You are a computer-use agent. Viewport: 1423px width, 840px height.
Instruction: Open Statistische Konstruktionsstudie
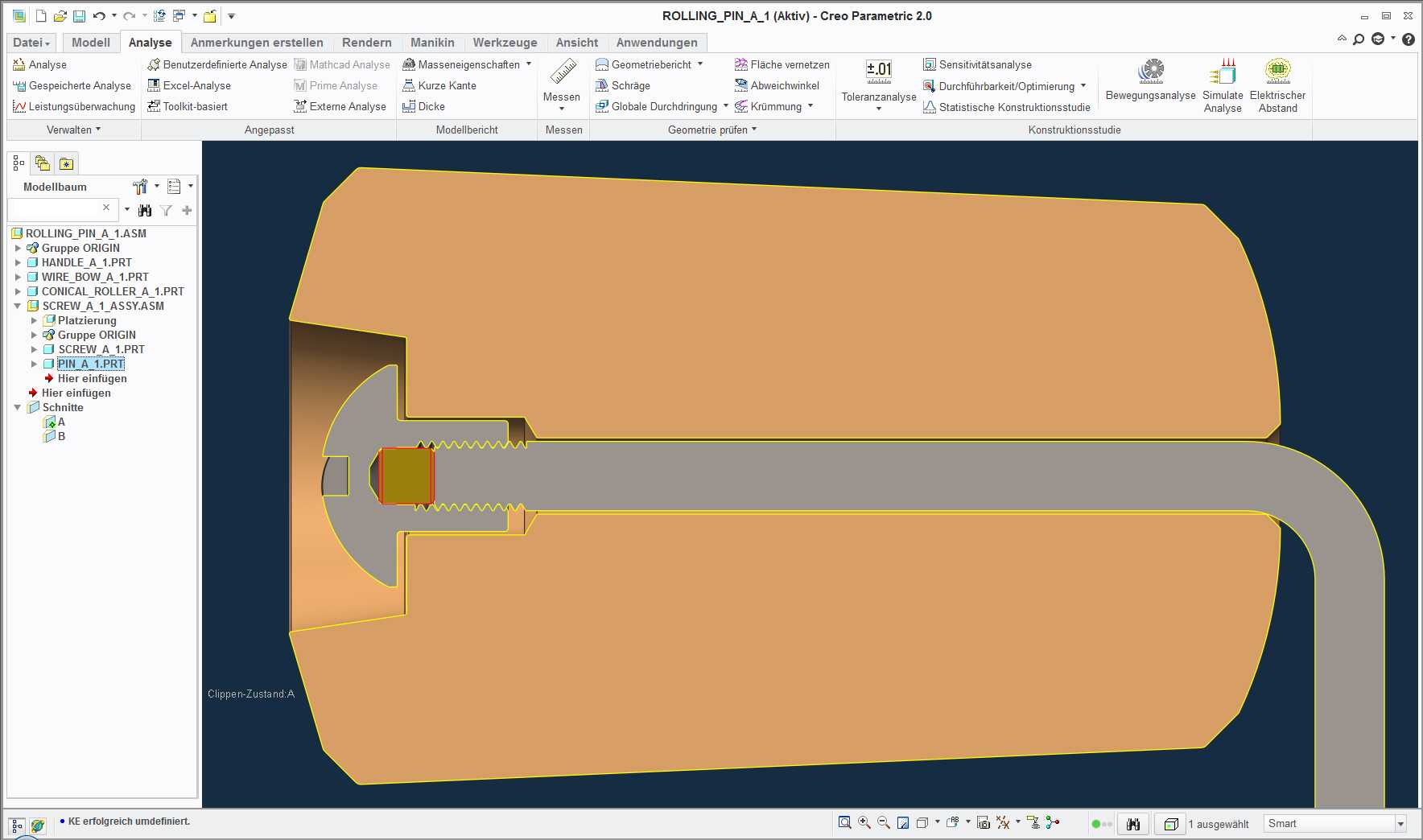point(1006,107)
